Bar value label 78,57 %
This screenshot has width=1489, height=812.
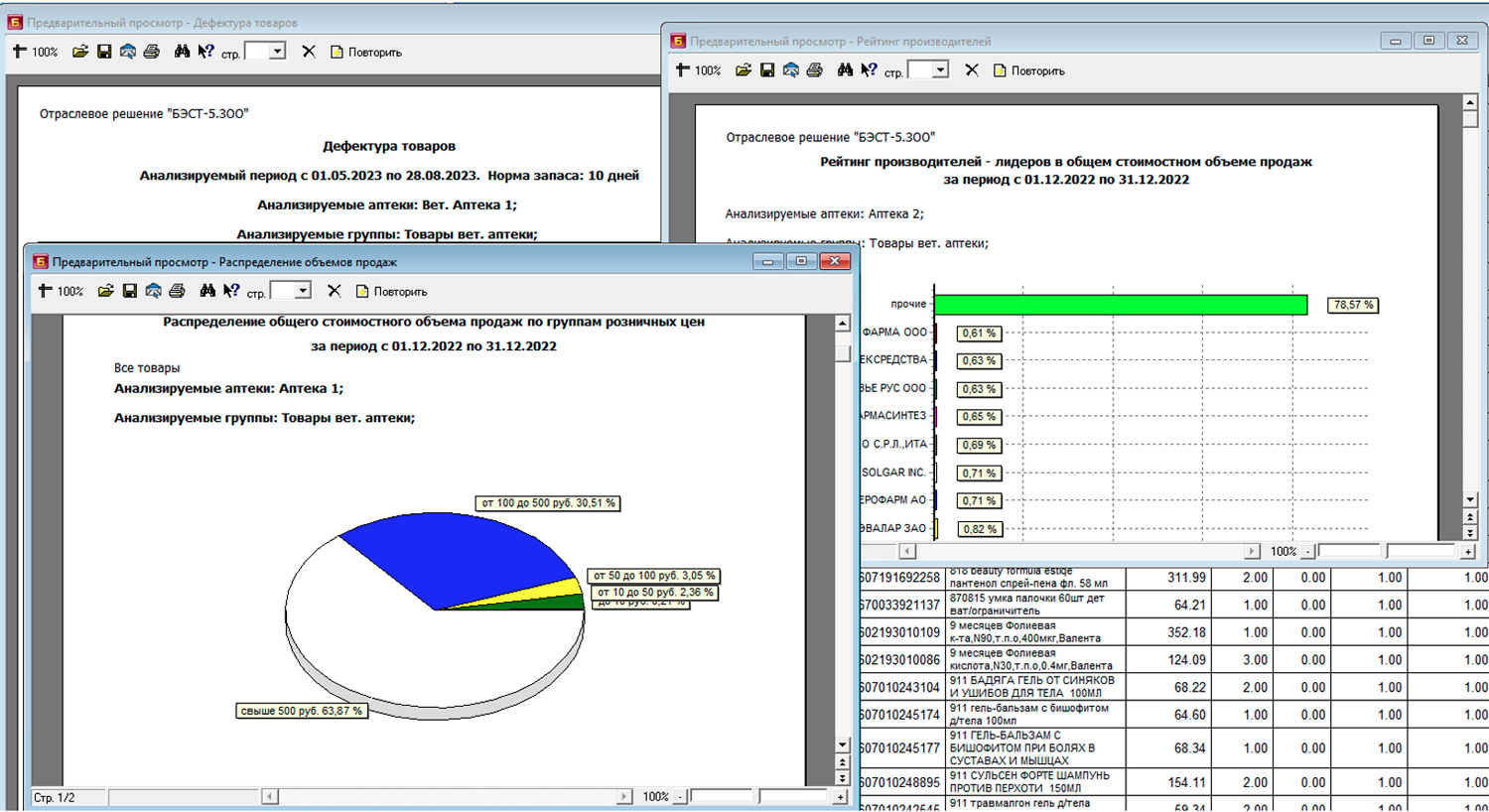[1353, 305]
